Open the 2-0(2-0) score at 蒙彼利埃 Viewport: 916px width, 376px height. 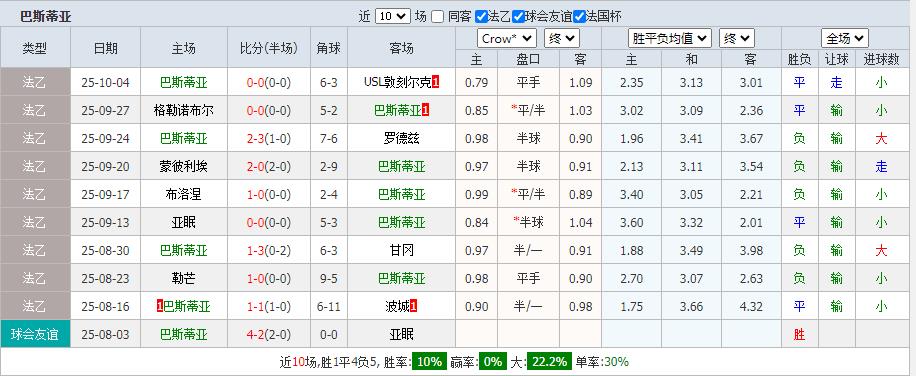point(269,166)
